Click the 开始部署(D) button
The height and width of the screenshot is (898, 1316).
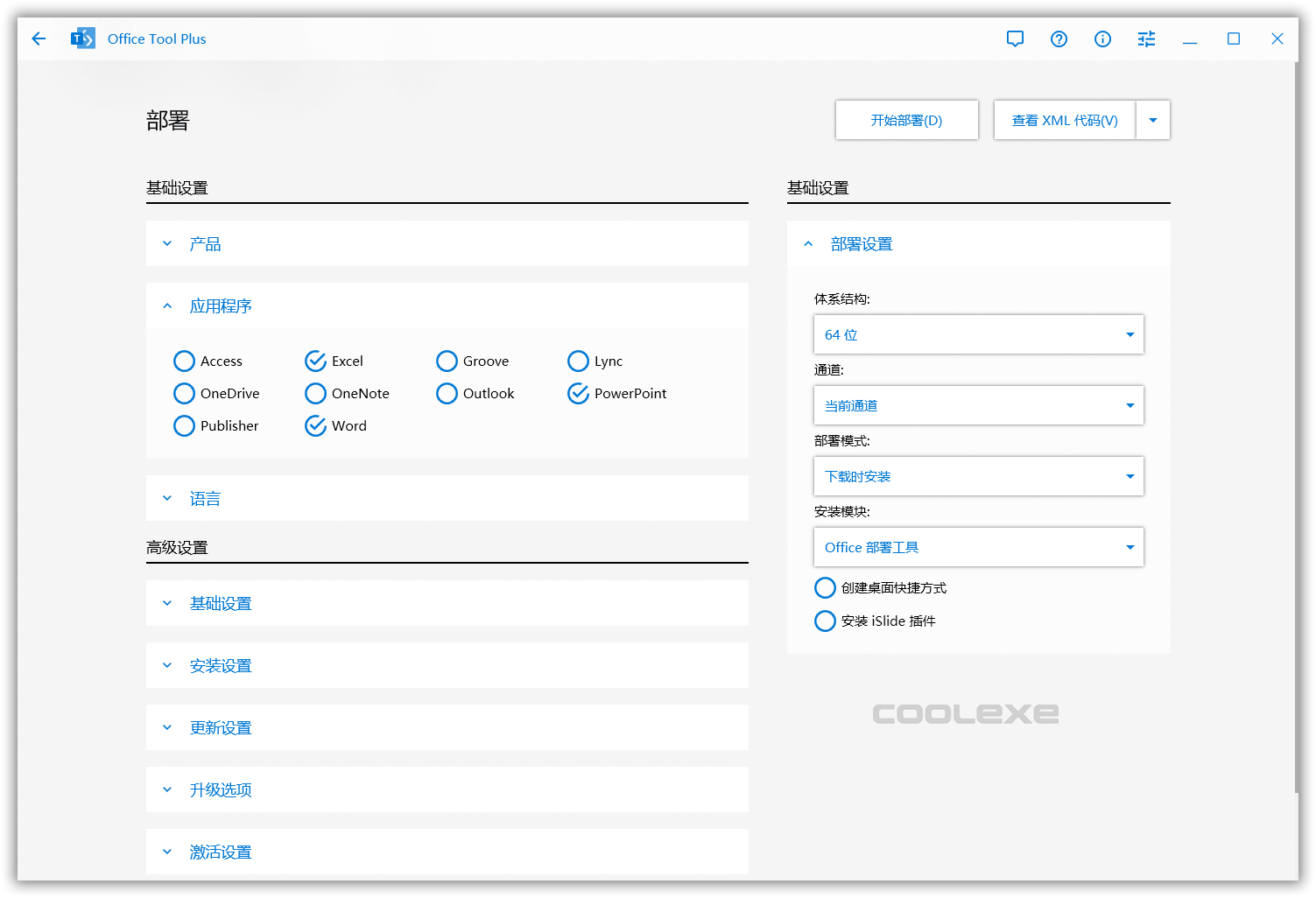[906, 120]
